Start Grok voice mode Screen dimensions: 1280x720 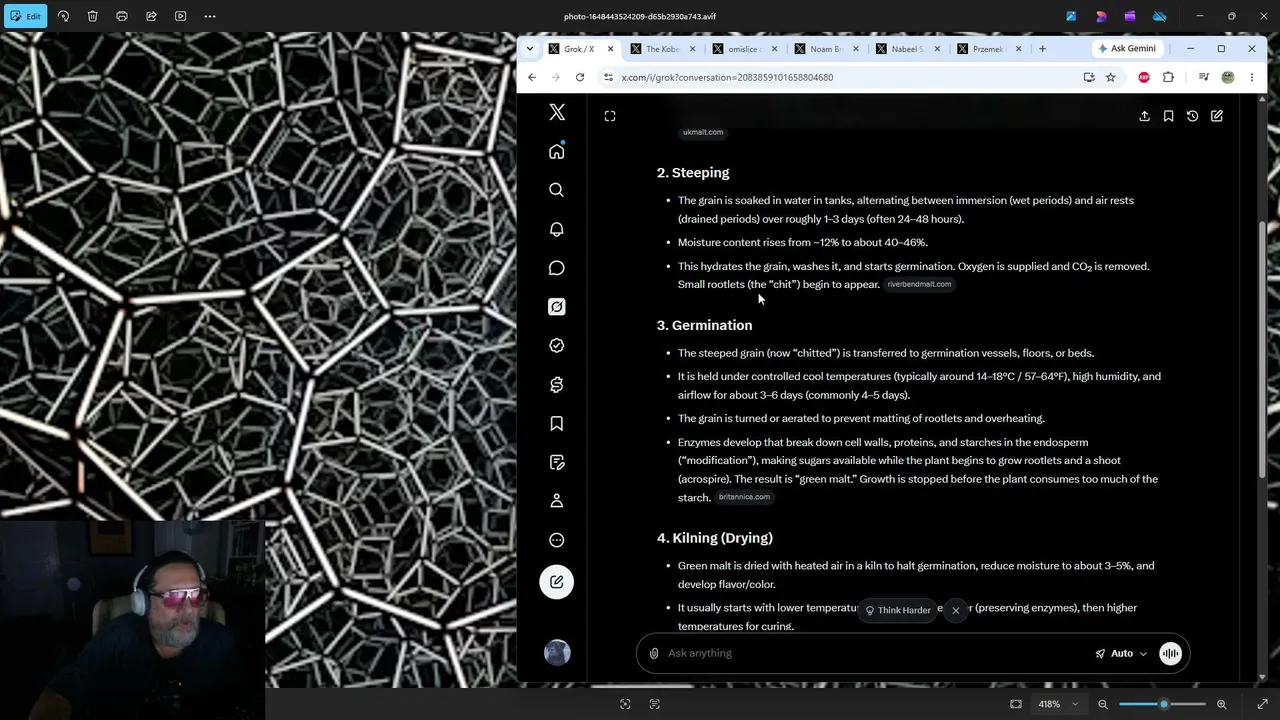[1170, 653]
